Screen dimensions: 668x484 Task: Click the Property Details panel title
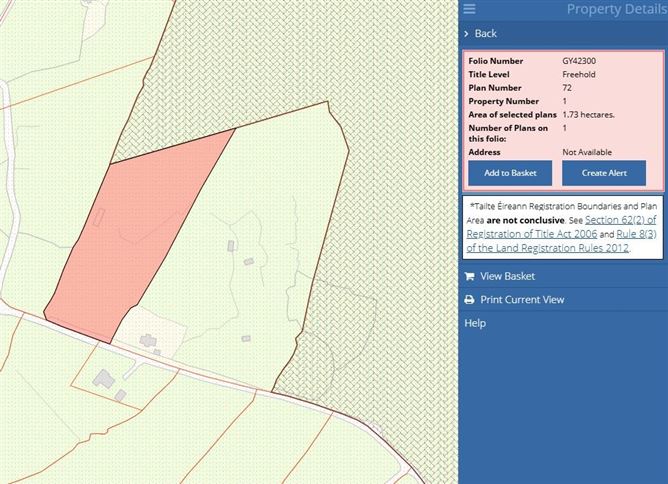click(614, 10)
